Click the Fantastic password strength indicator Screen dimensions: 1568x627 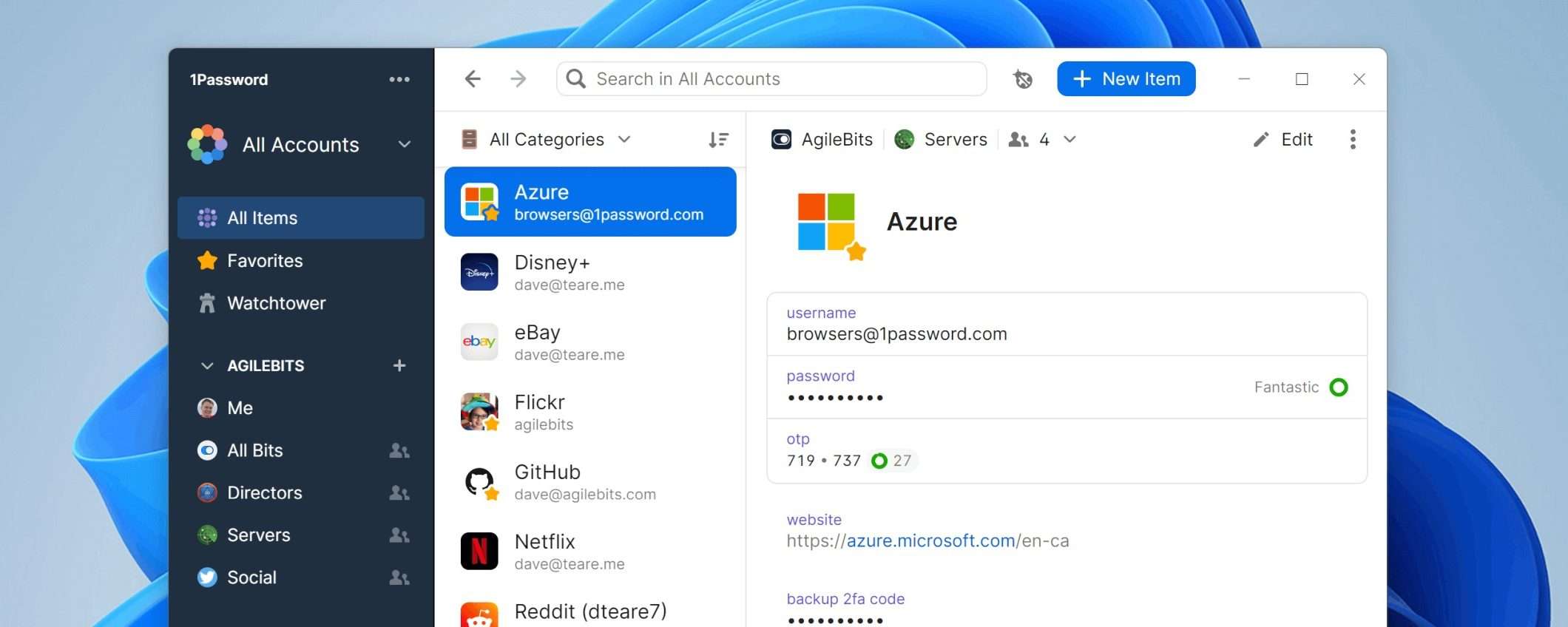[1338, 387]
